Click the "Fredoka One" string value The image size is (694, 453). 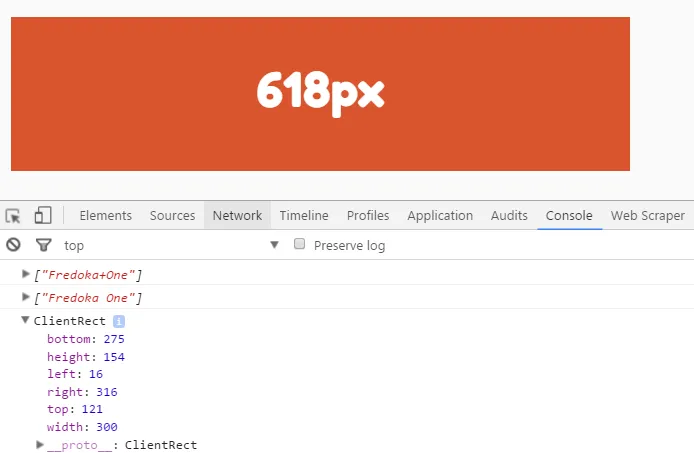[88, 298]
